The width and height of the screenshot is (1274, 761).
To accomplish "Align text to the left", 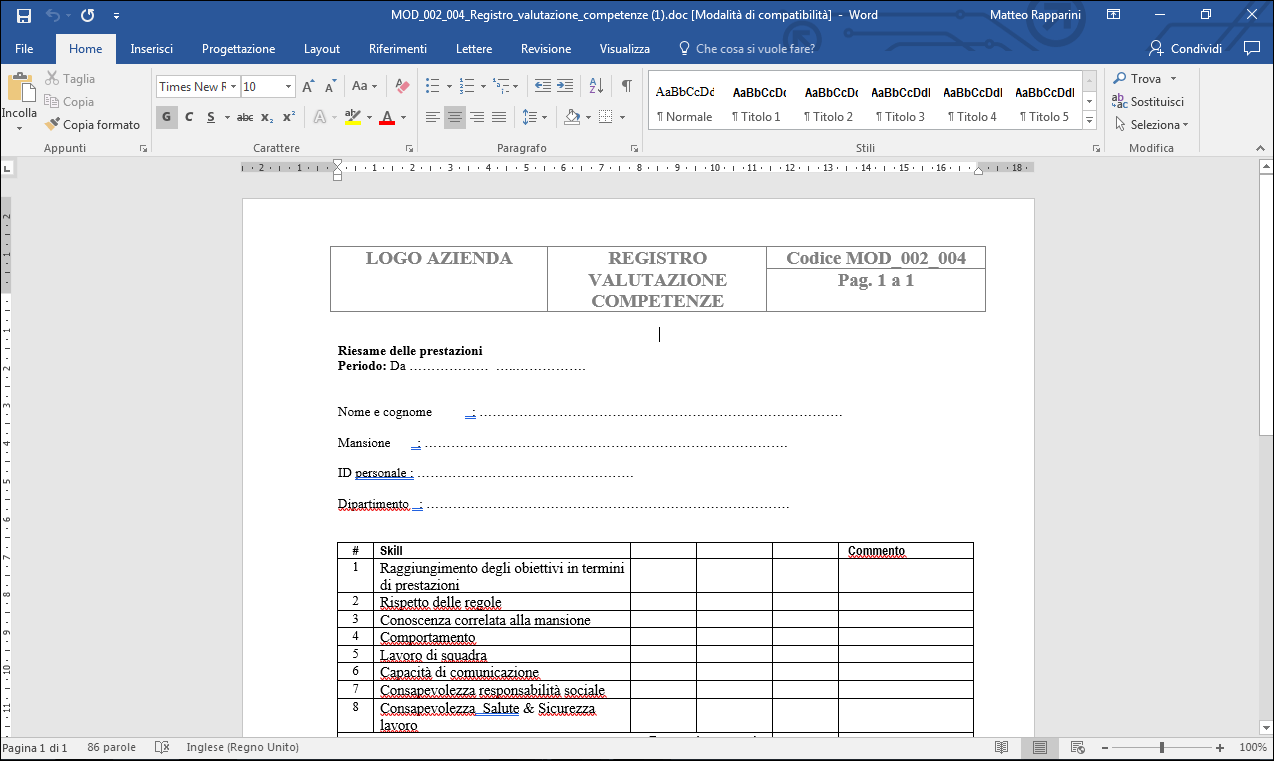I will (432, 118).
